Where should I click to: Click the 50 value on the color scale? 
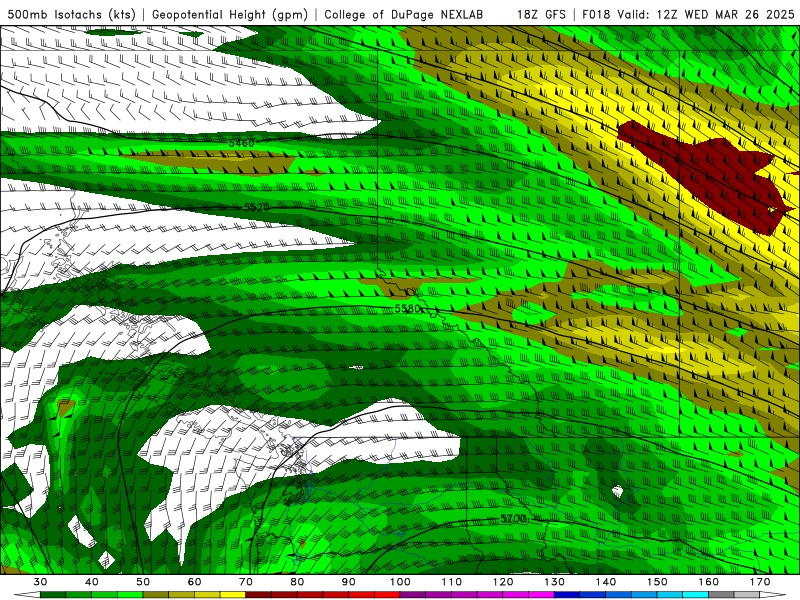(143, 582)
